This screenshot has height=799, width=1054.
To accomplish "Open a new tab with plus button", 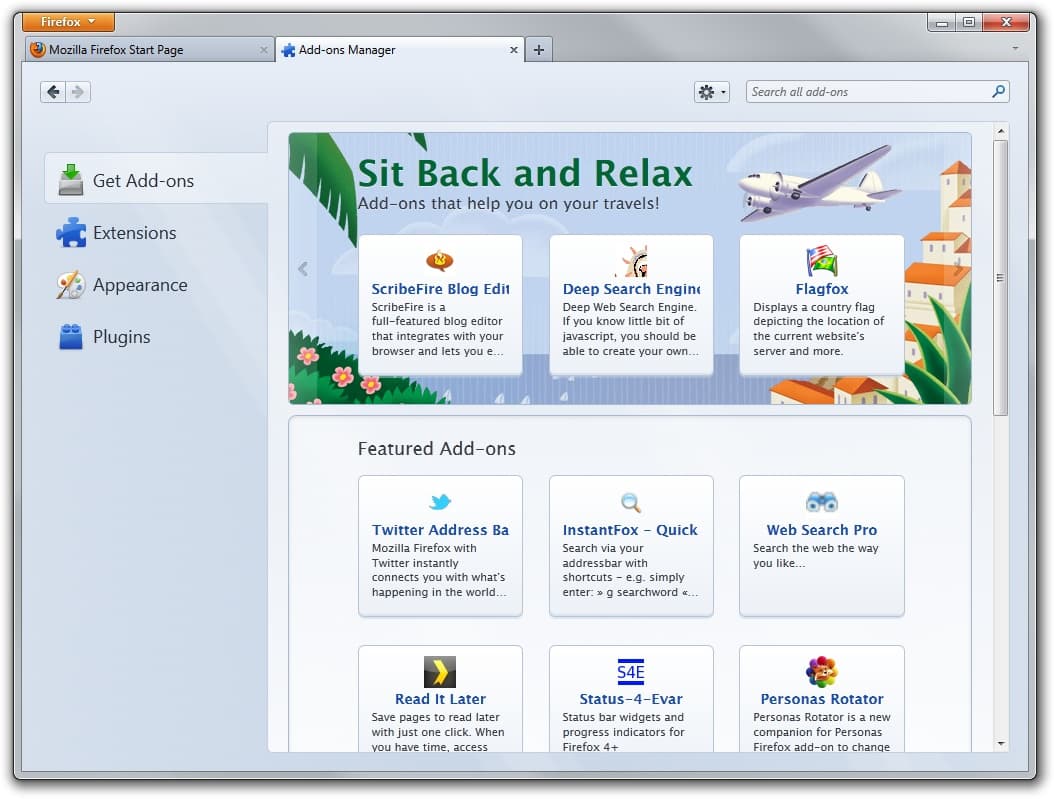I will 539,50.
